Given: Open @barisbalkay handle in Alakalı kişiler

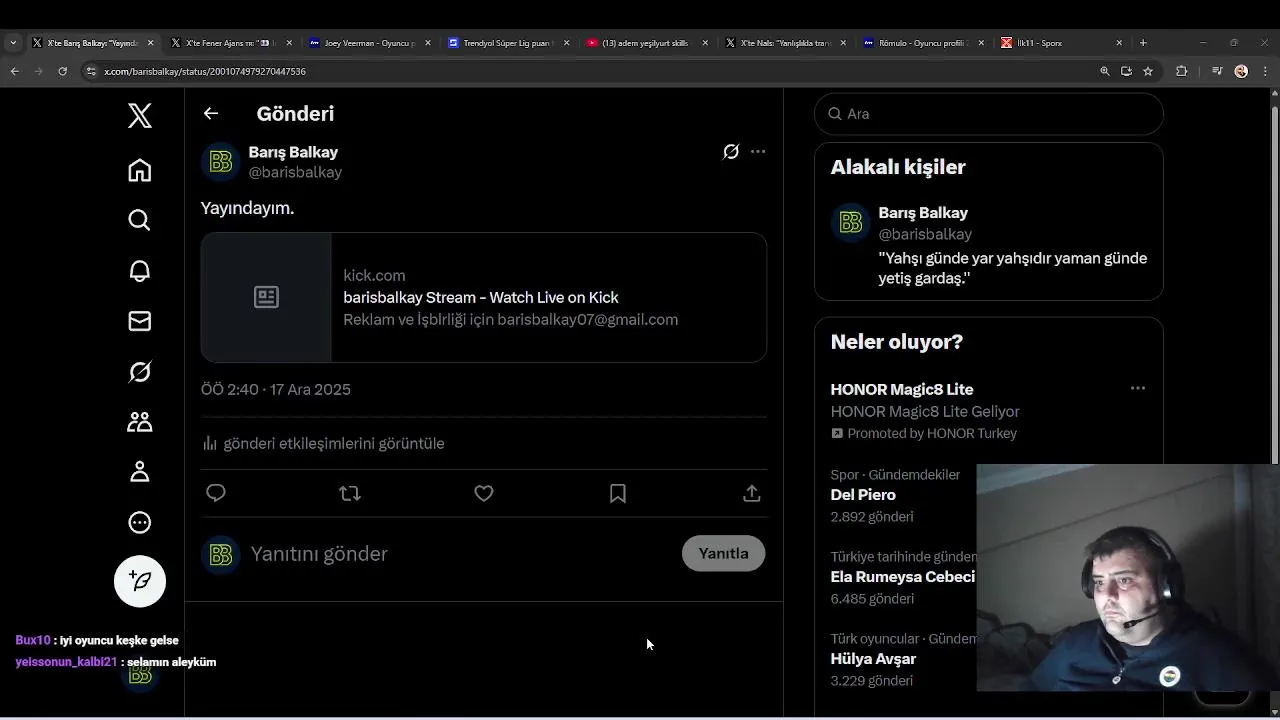Looking at the screenshot, I should (925, 234).
